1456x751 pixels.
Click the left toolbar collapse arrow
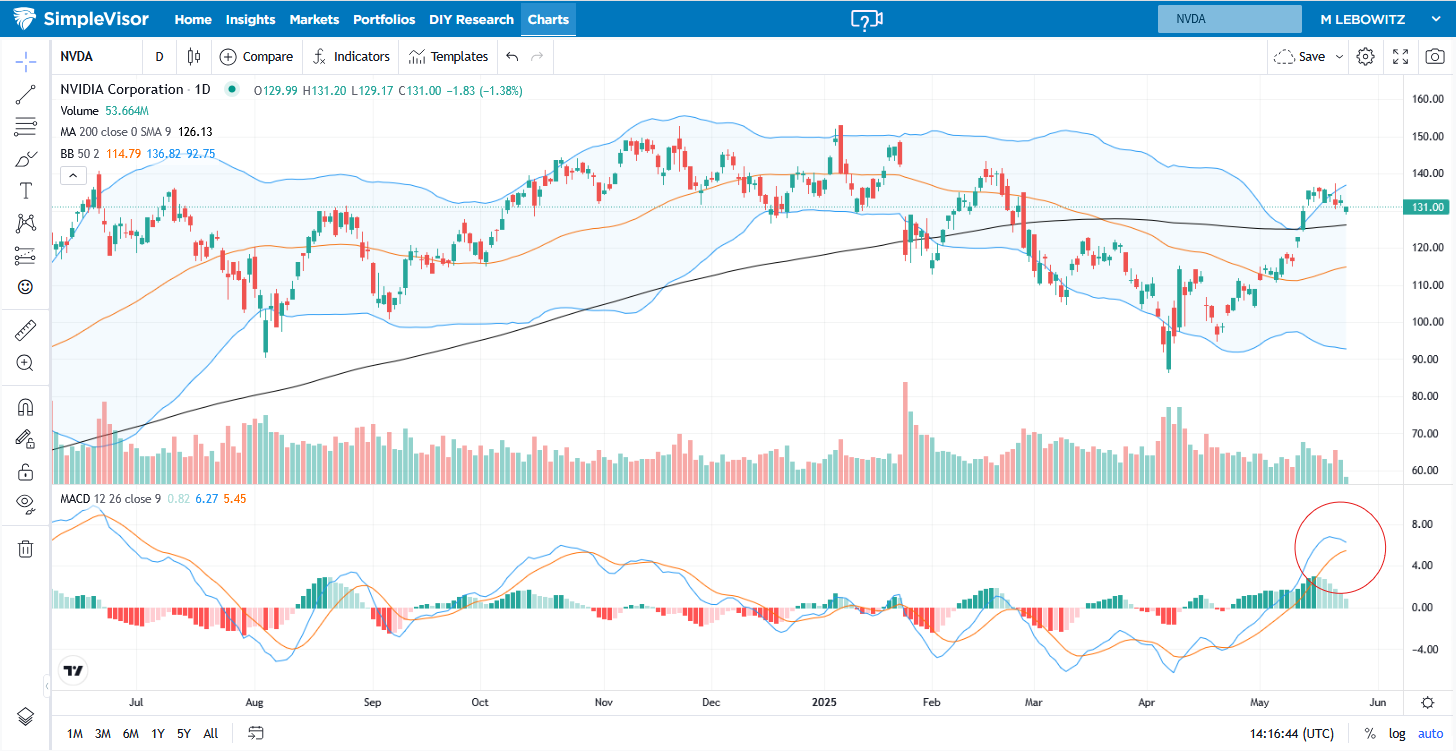[46, 686]
